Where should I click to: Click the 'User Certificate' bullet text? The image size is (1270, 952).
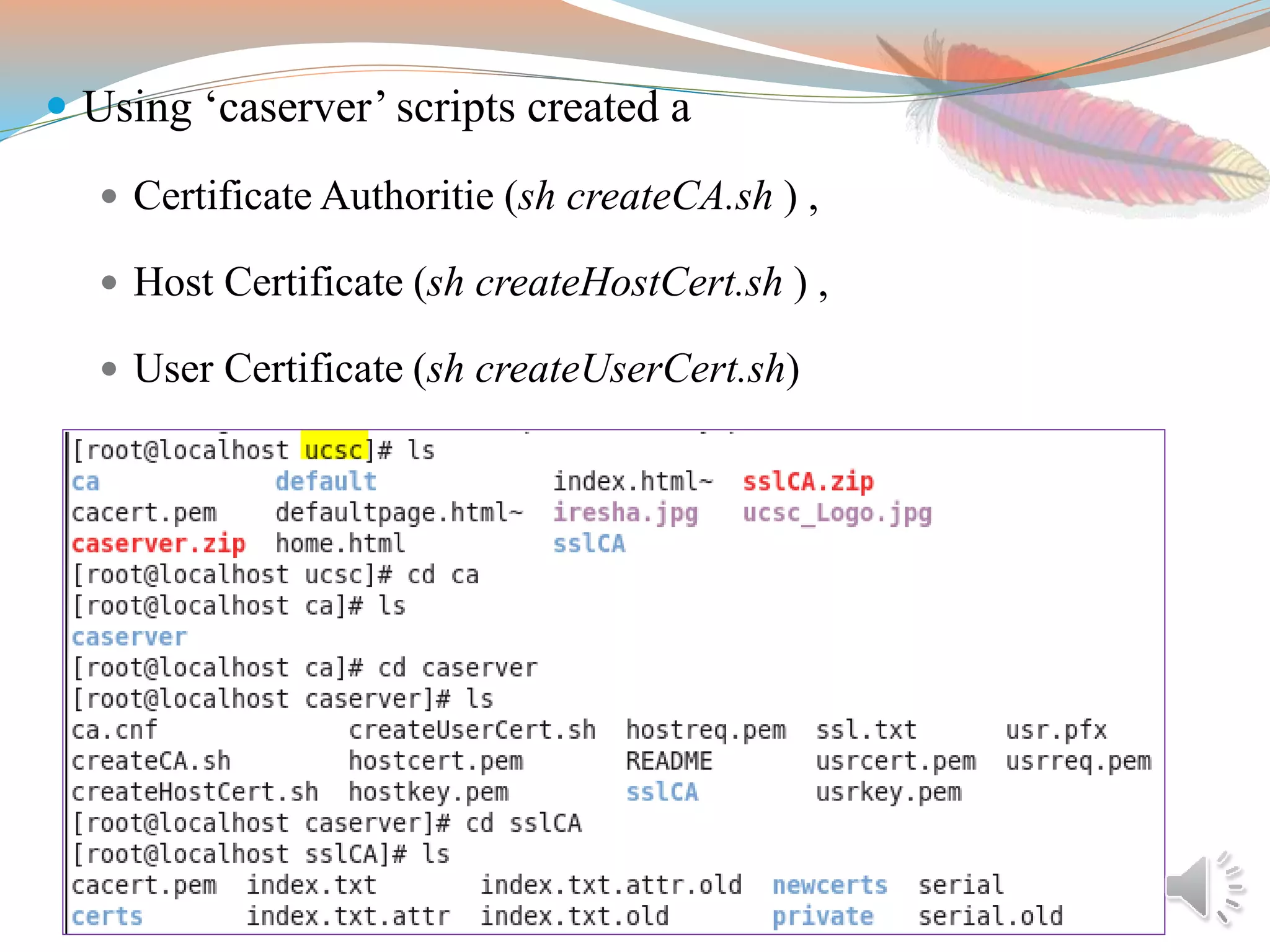point(466,368)
